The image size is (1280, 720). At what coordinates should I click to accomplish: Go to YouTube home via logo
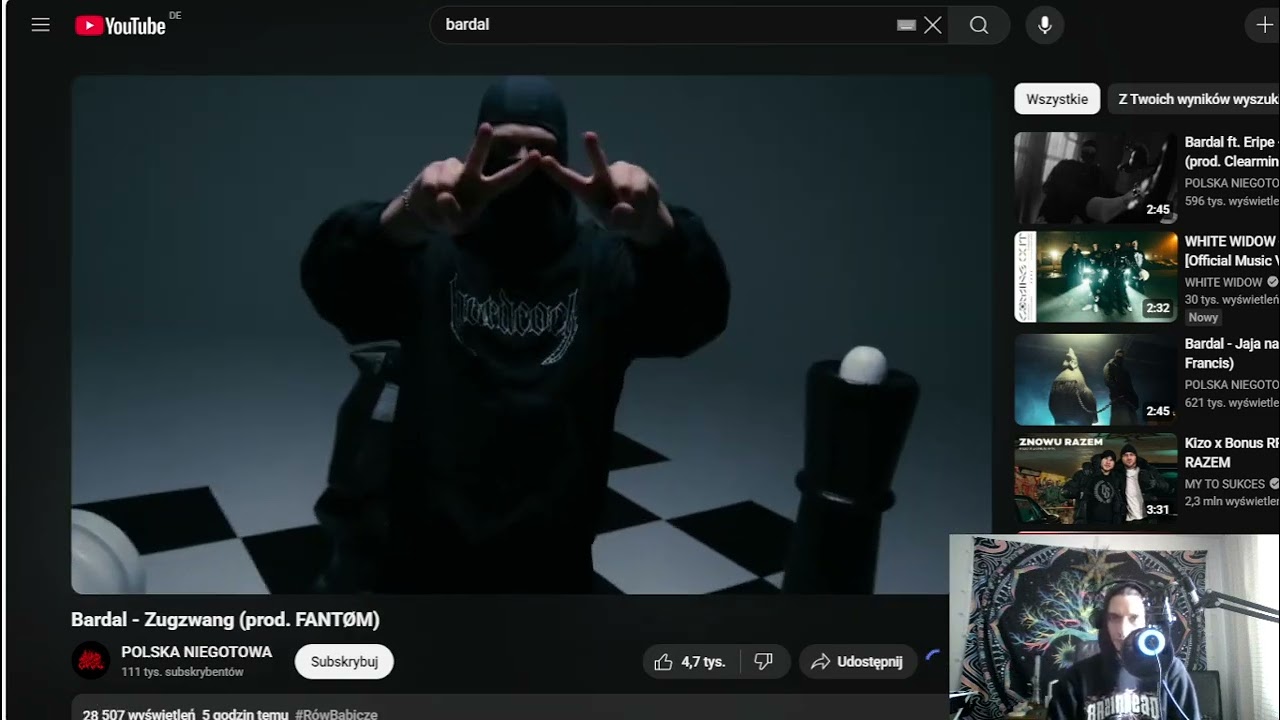click(x=120, y=26)
